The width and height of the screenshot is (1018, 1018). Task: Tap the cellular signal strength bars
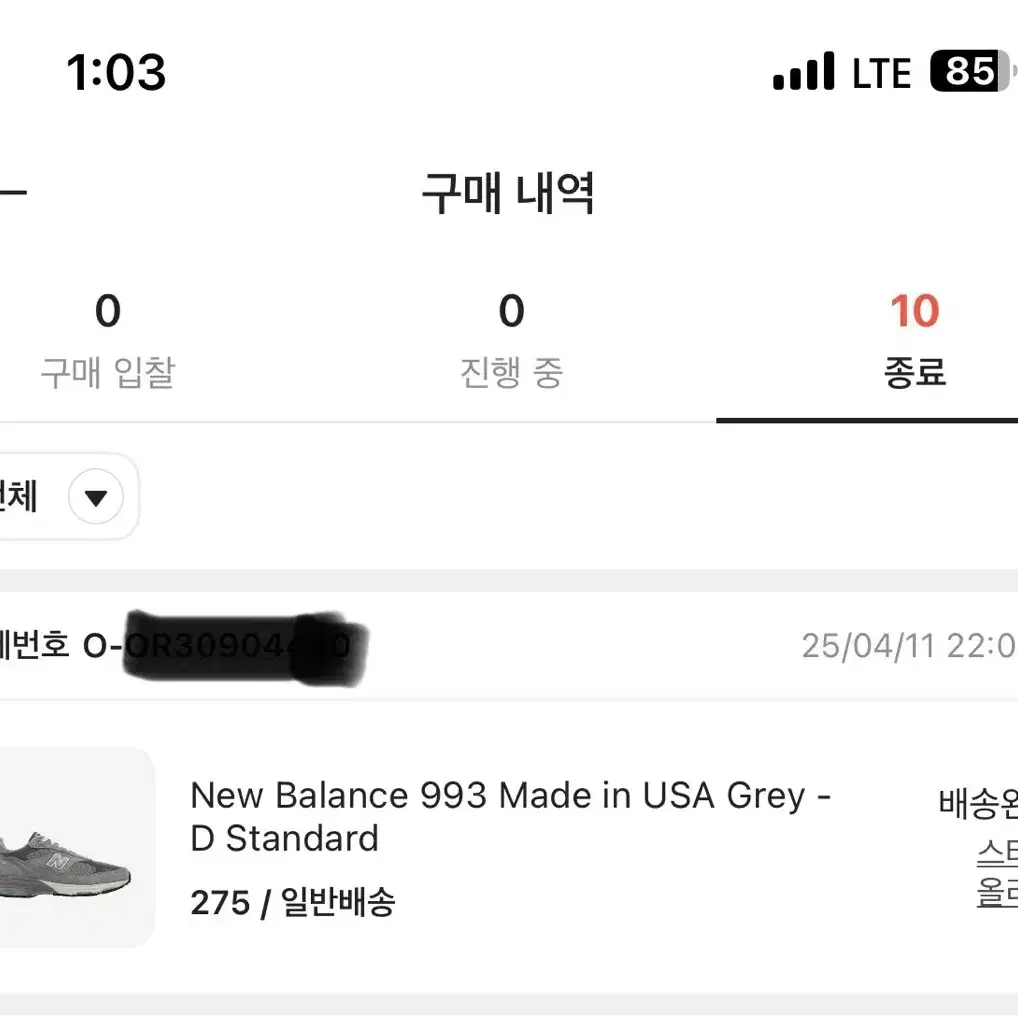[x=802, y=71]
